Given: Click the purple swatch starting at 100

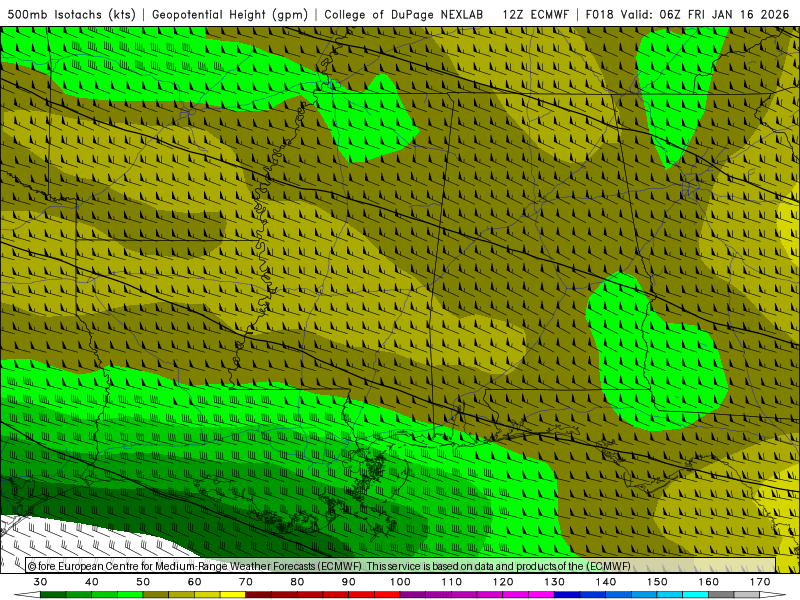Looking at the screenshot, I should pyautogui.click(x=413, y=595).
